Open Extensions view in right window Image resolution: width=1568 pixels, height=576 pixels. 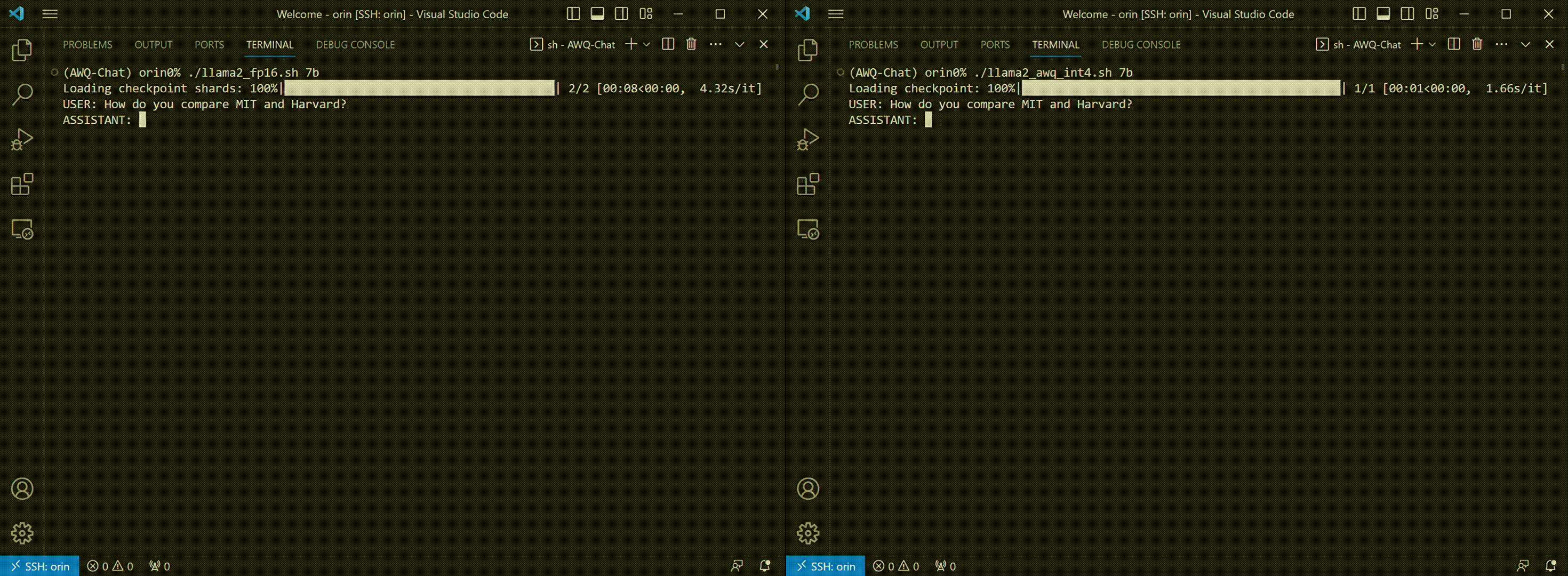808,185
